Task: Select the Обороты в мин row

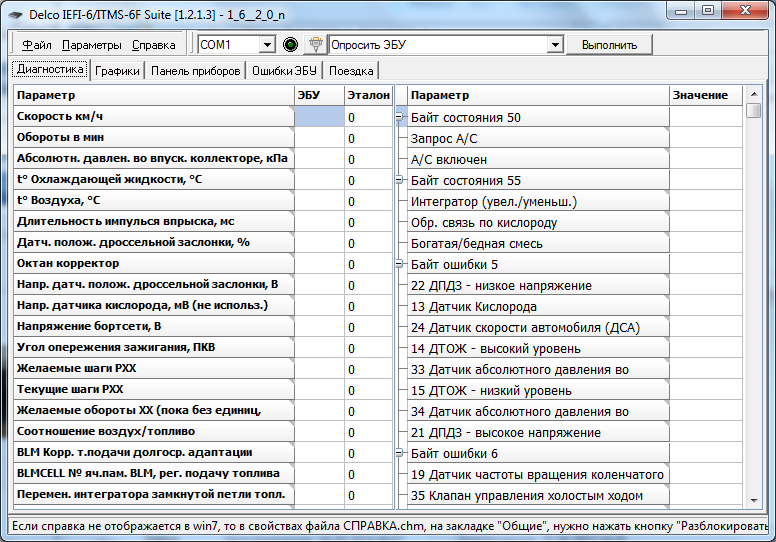Action: pyautogui.click(x=154, y=138)
